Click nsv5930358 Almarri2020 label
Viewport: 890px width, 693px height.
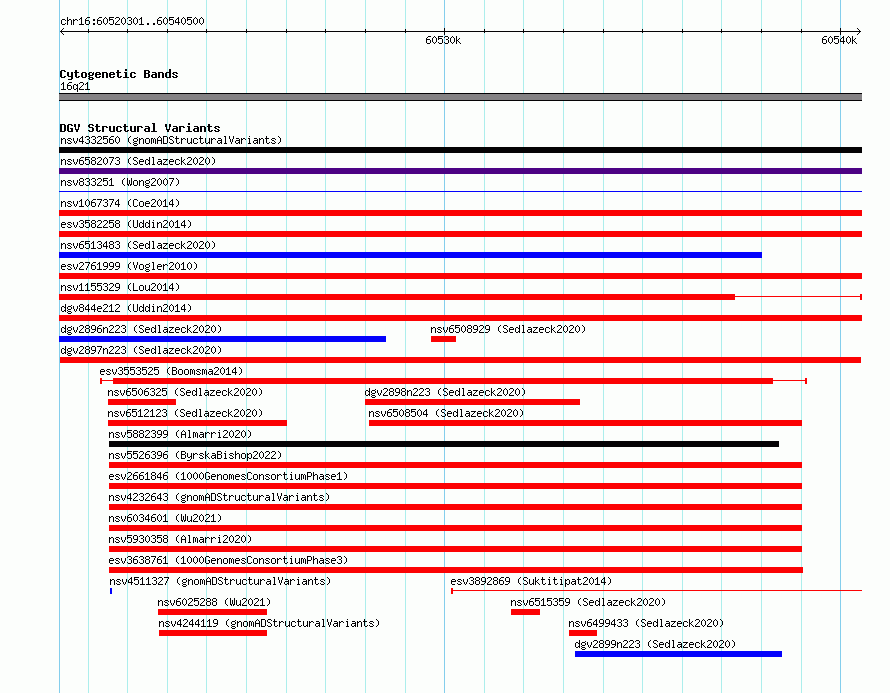[x=180, y=539]
